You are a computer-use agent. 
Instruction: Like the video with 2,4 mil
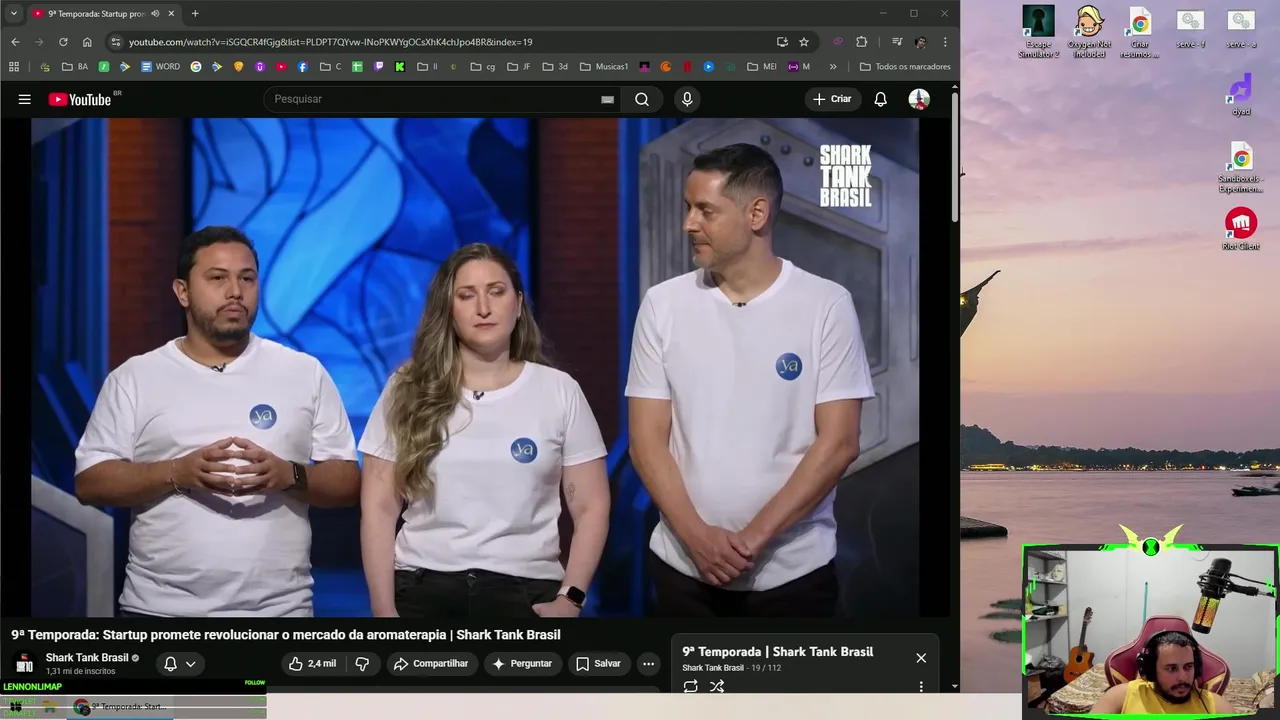click(x=311, y=663)
